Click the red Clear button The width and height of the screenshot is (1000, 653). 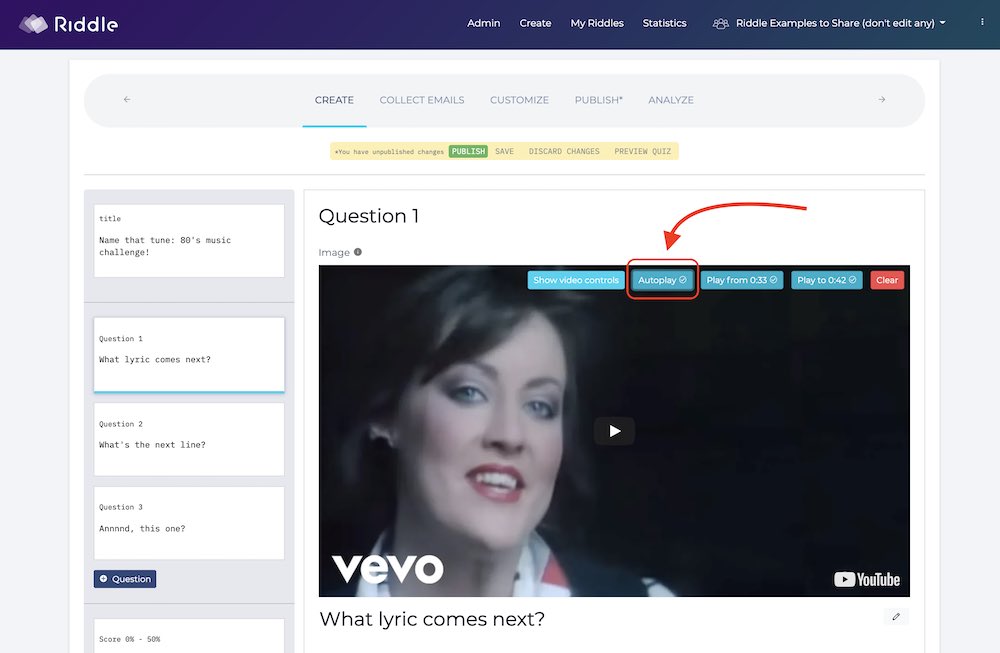[x=887, y=280]
